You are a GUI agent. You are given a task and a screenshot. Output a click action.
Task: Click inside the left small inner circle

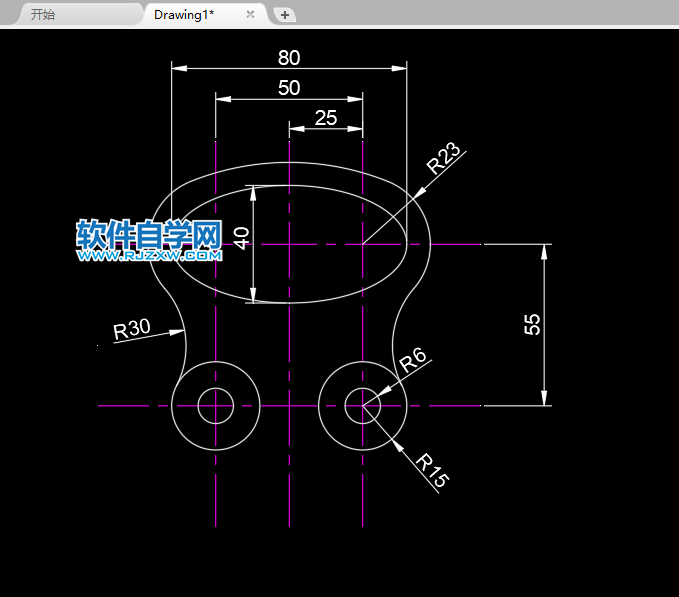point(216,406)
